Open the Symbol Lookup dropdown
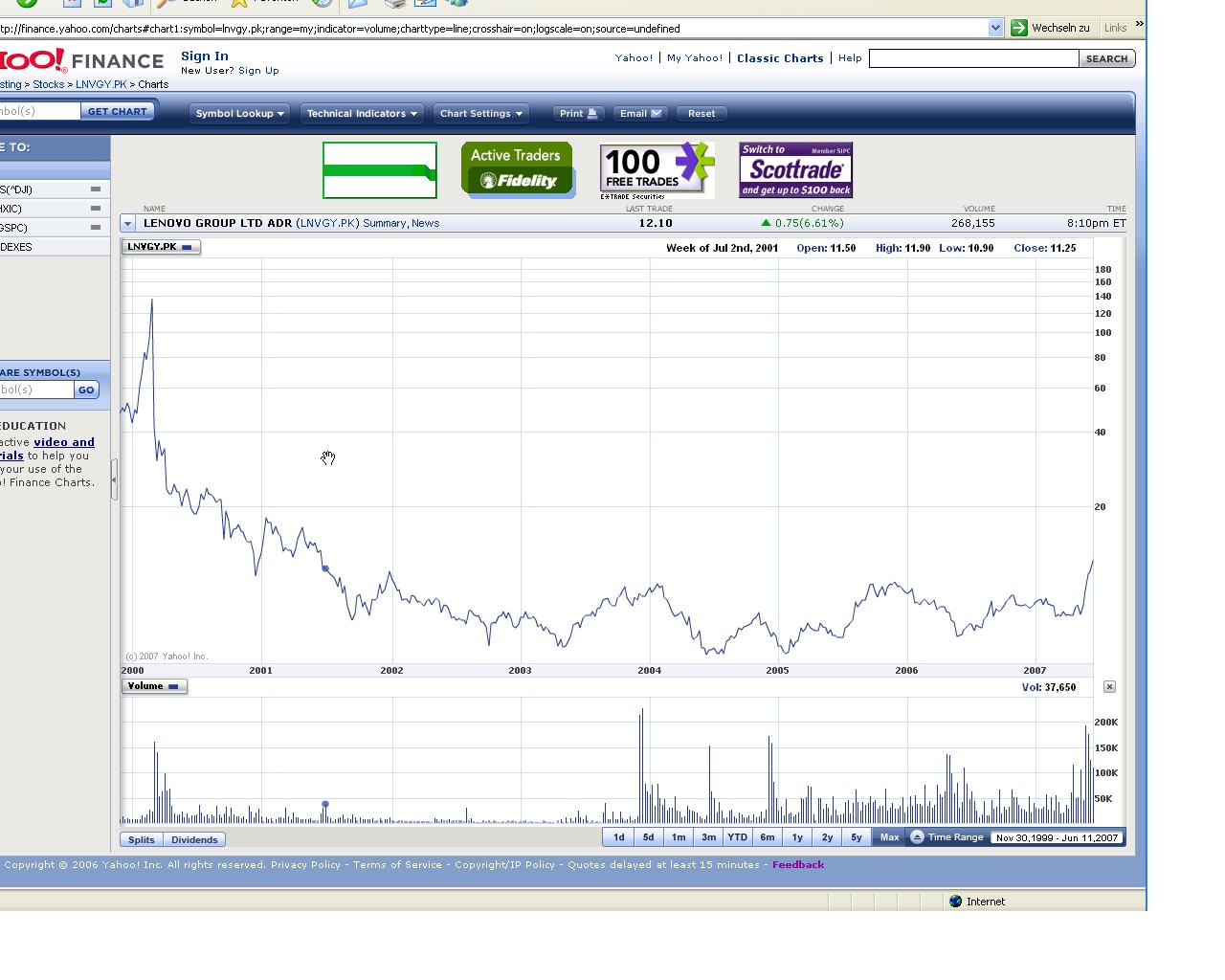Viewport: 1225px width, 980px height. tap(240, 113)
